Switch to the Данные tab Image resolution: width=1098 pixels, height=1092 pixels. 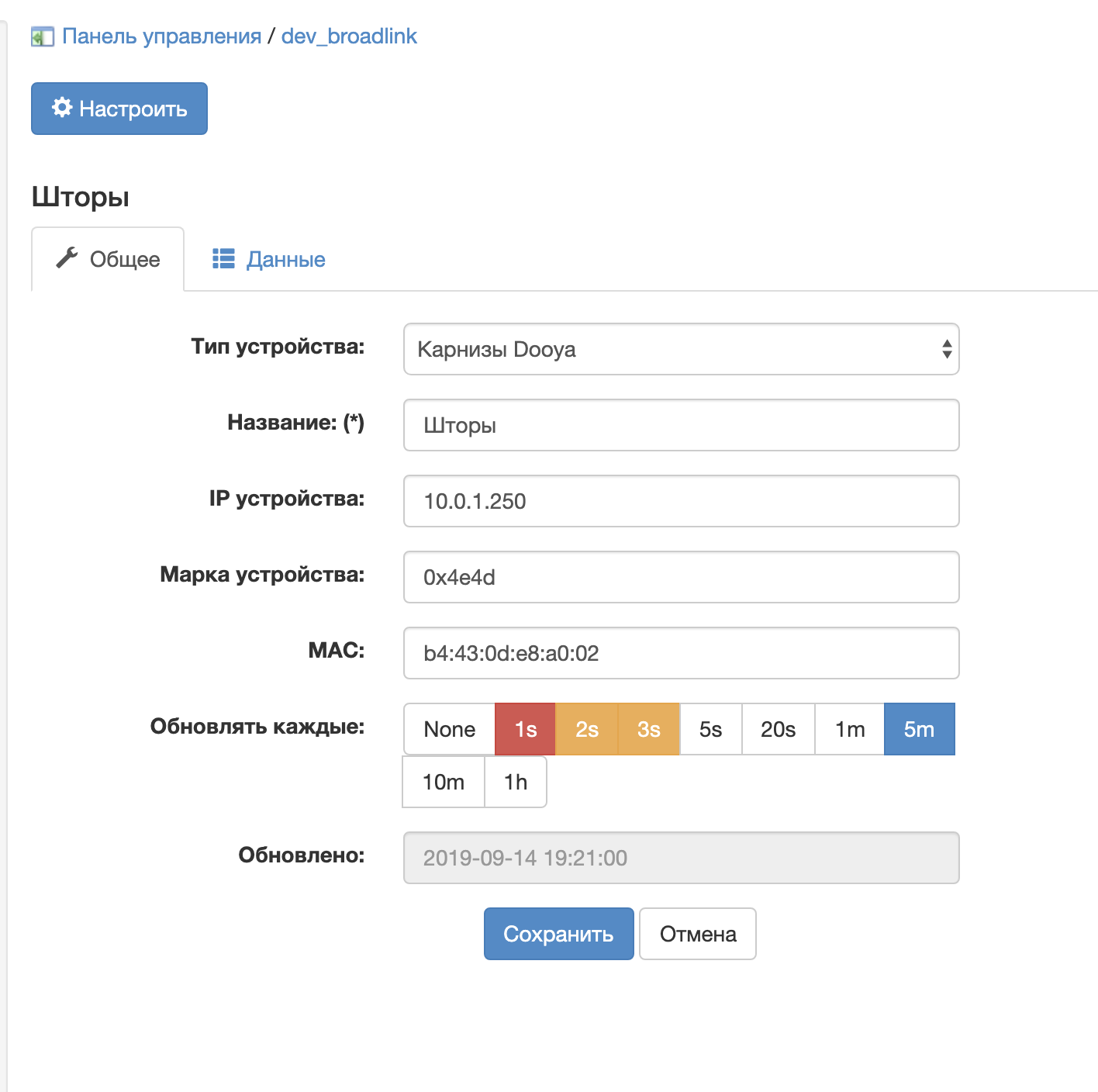(285, 258)
